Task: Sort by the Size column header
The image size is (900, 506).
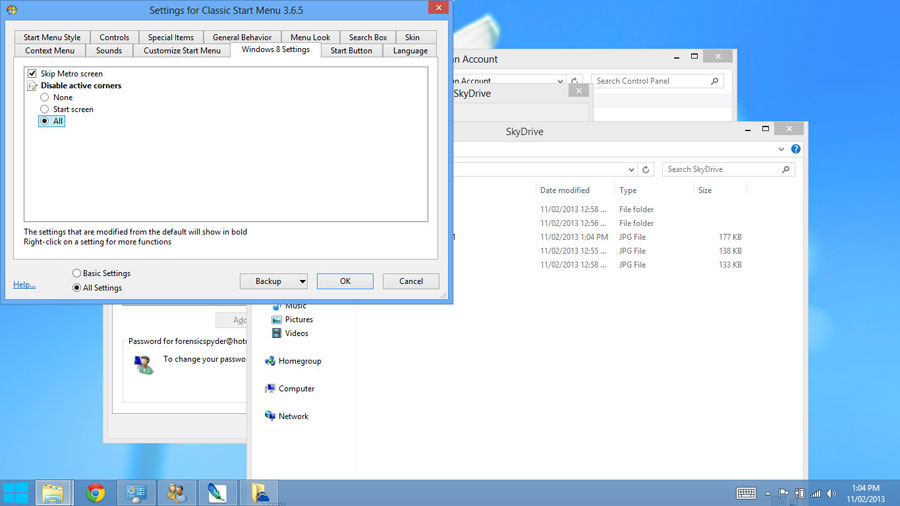Action: click(705, 190)
